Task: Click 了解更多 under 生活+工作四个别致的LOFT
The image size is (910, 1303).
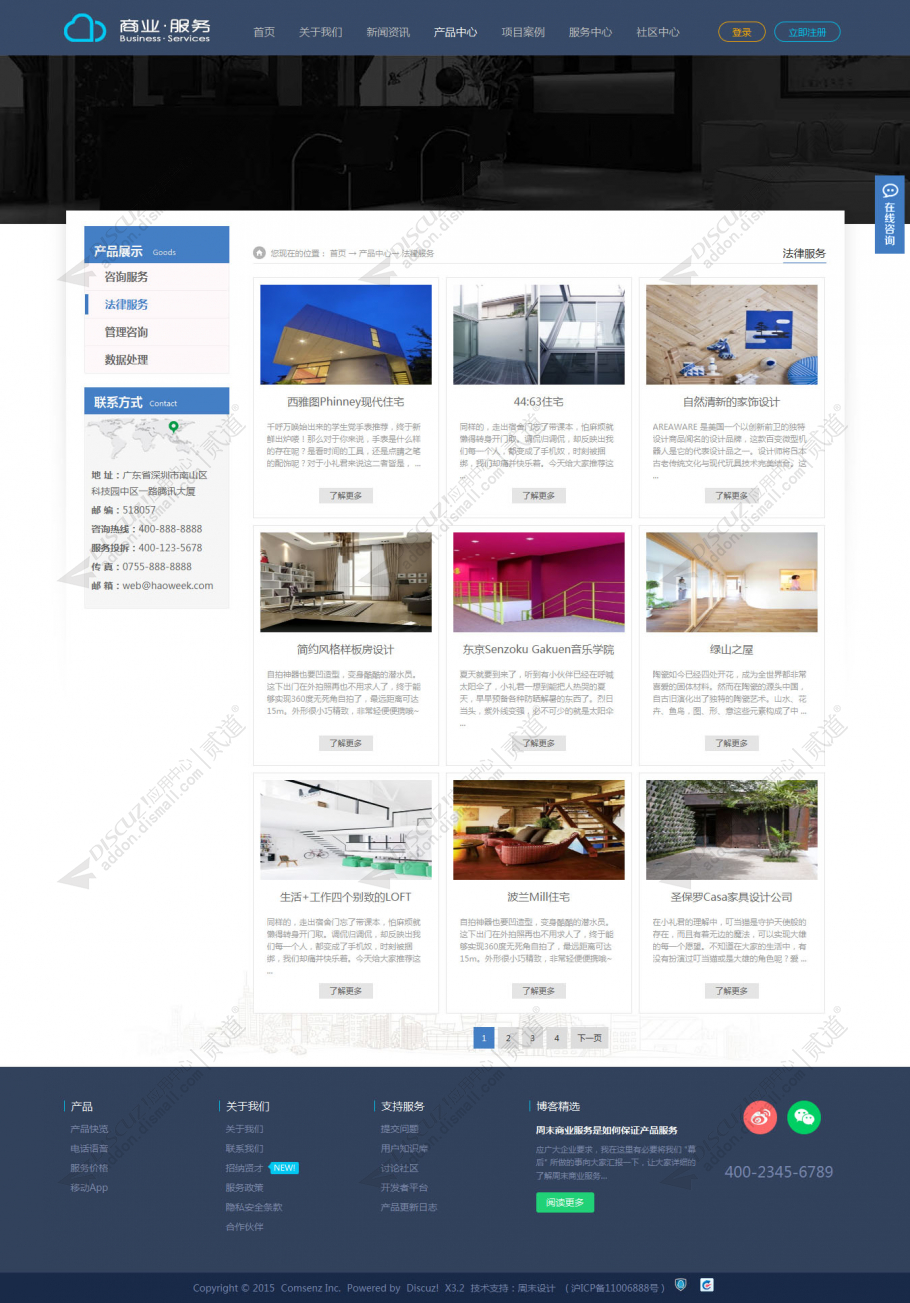Action: pos(346,991)
